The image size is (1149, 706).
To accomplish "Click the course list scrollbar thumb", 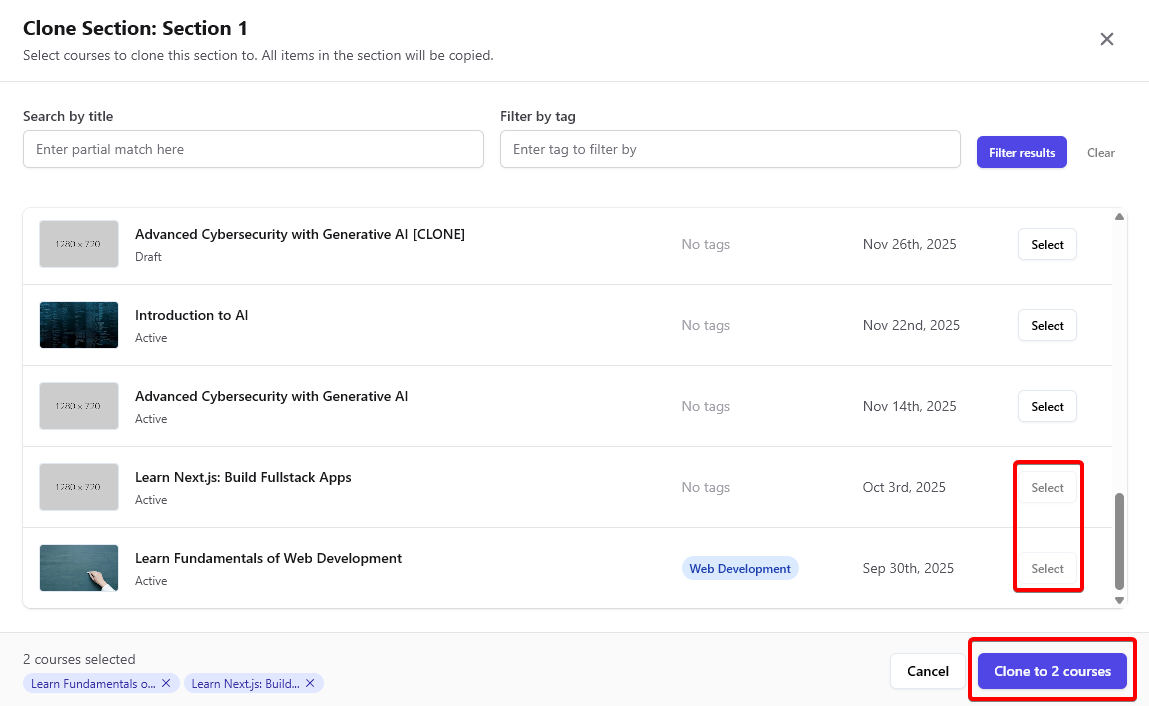I will [x=1119, y=540].
